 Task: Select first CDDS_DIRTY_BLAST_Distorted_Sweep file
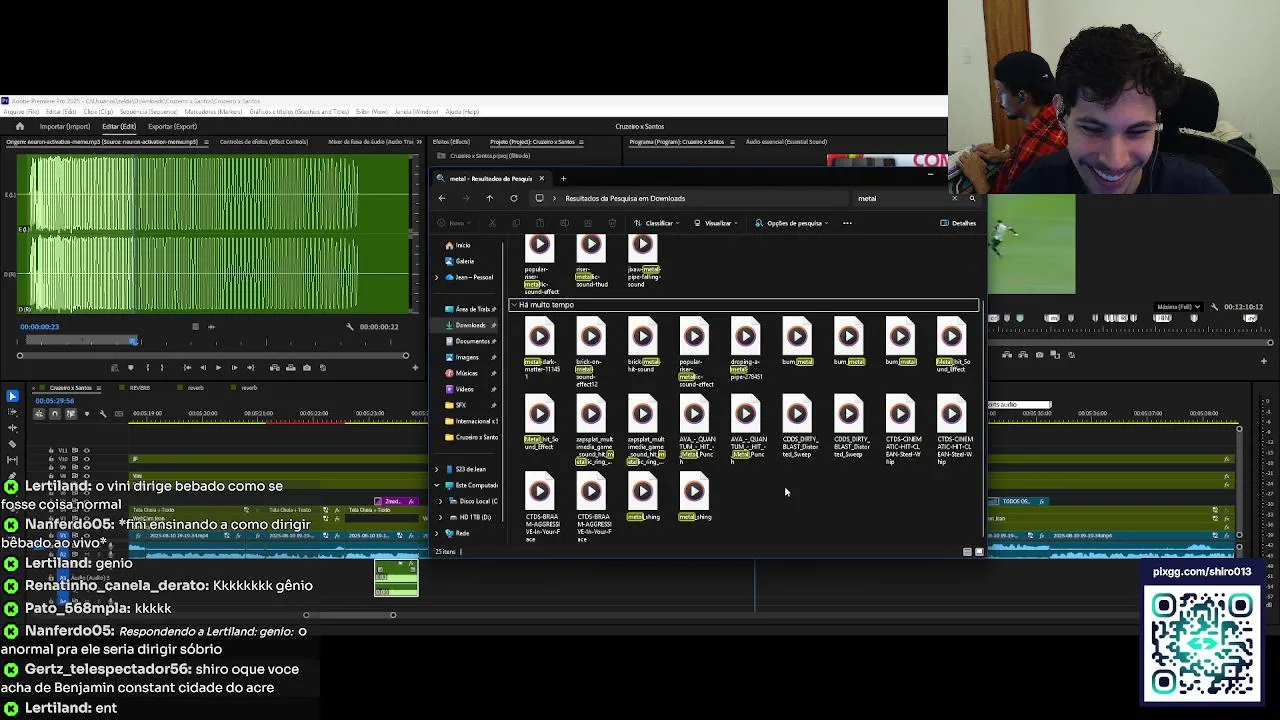coord(798,428)
